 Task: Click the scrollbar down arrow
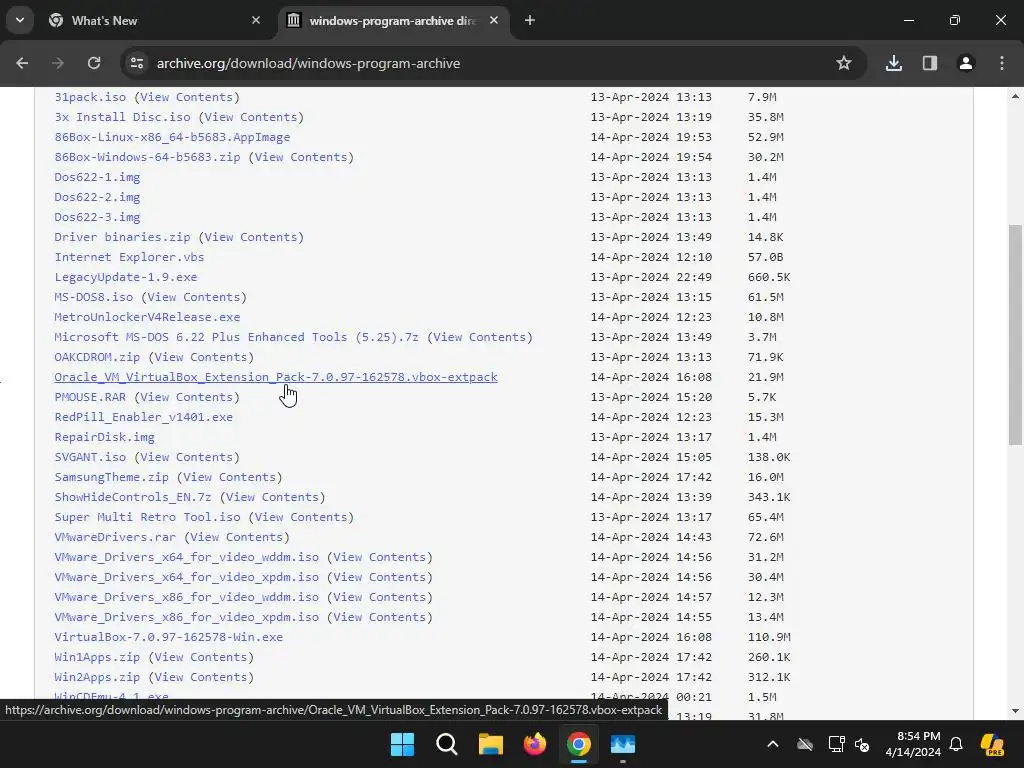[x=1015, y=711]
